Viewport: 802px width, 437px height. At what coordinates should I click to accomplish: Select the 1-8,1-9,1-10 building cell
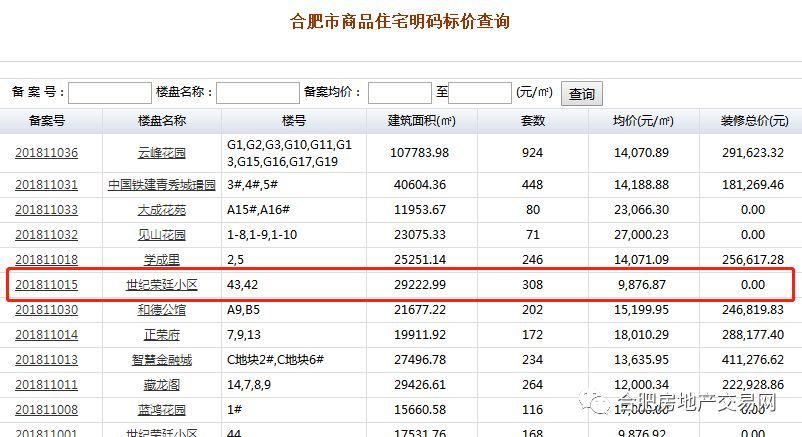click(x=262, y=234)
